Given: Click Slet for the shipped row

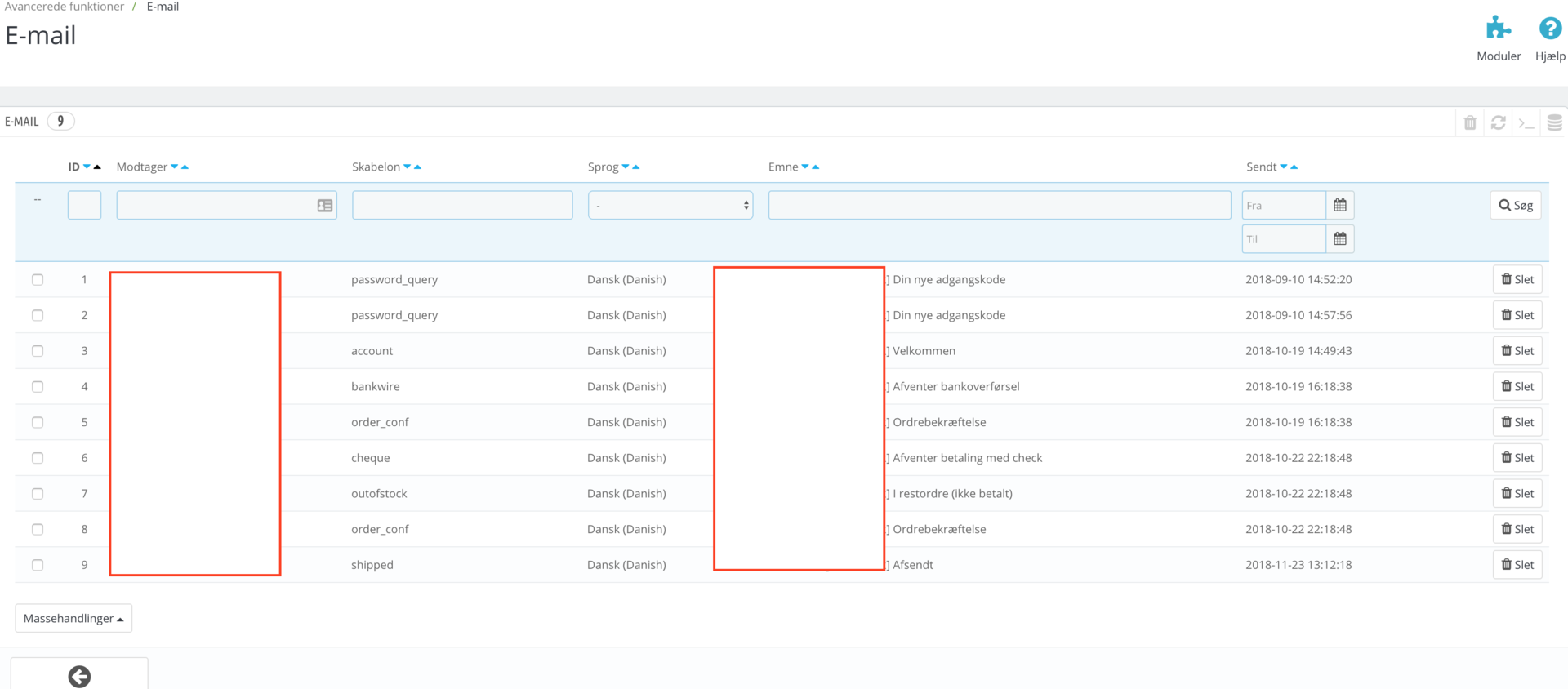Looking at the screenshot, I should pyautogui.click(x=1517, y=565).
